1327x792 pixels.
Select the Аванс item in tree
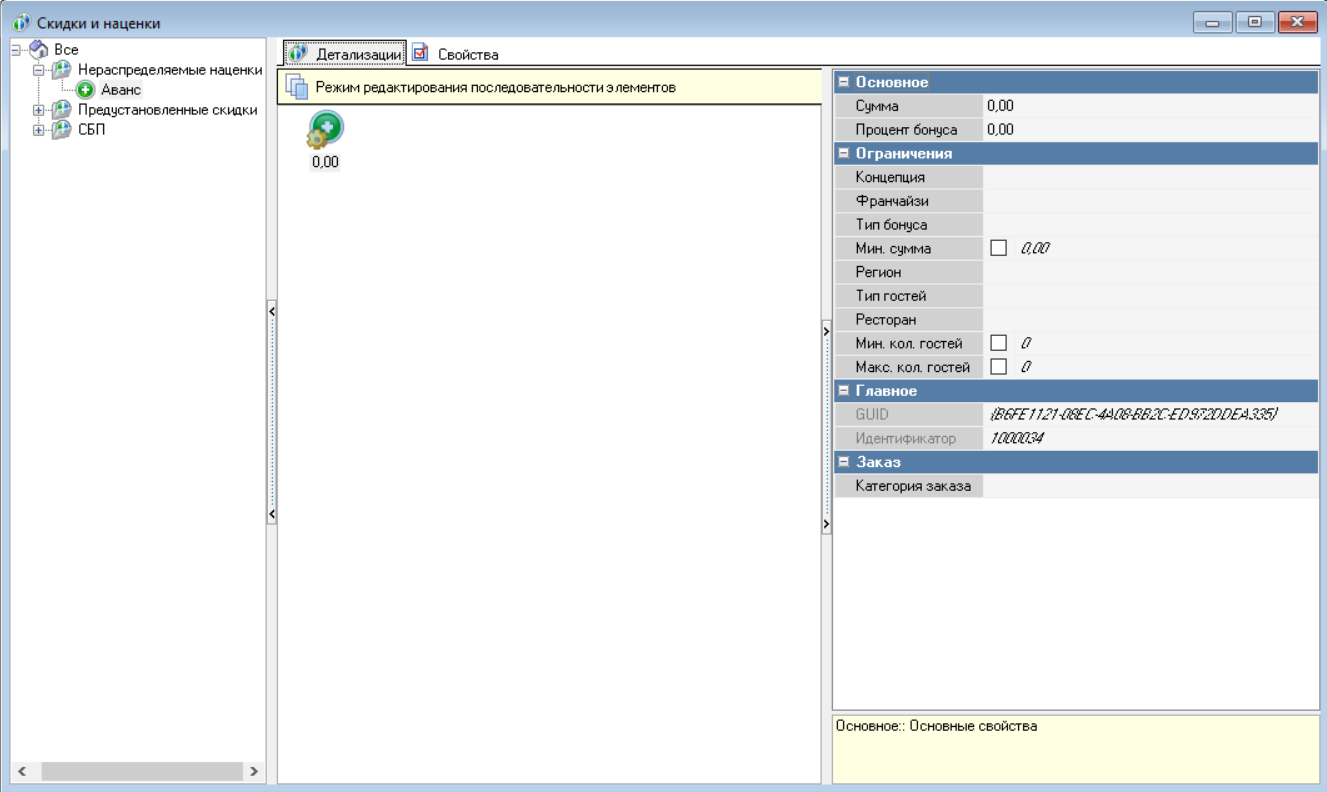[x=121, y=90]
